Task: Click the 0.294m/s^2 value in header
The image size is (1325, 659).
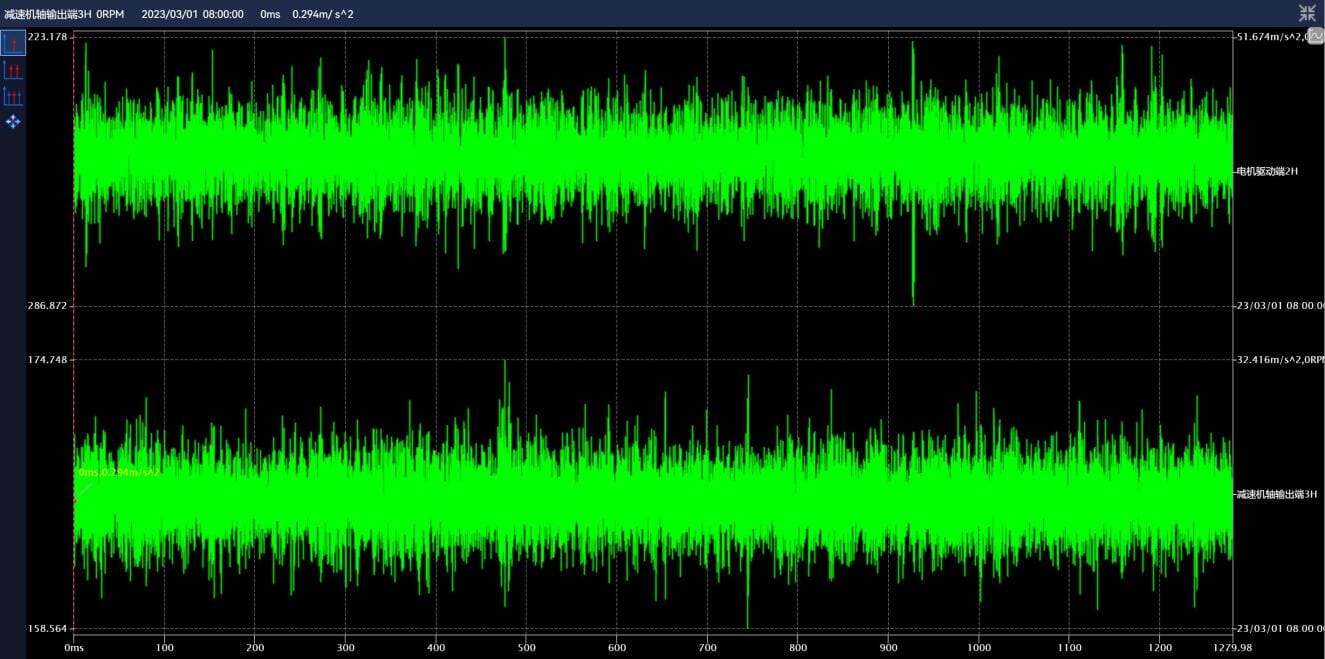Action: click(322, 14)
